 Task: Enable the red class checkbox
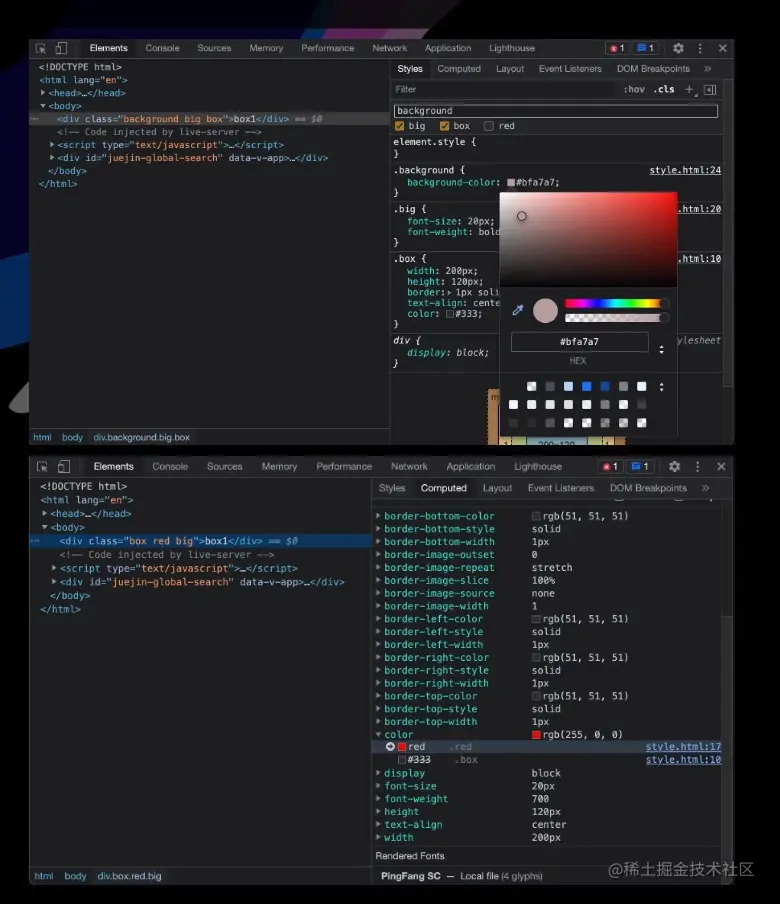coord(489,126)
